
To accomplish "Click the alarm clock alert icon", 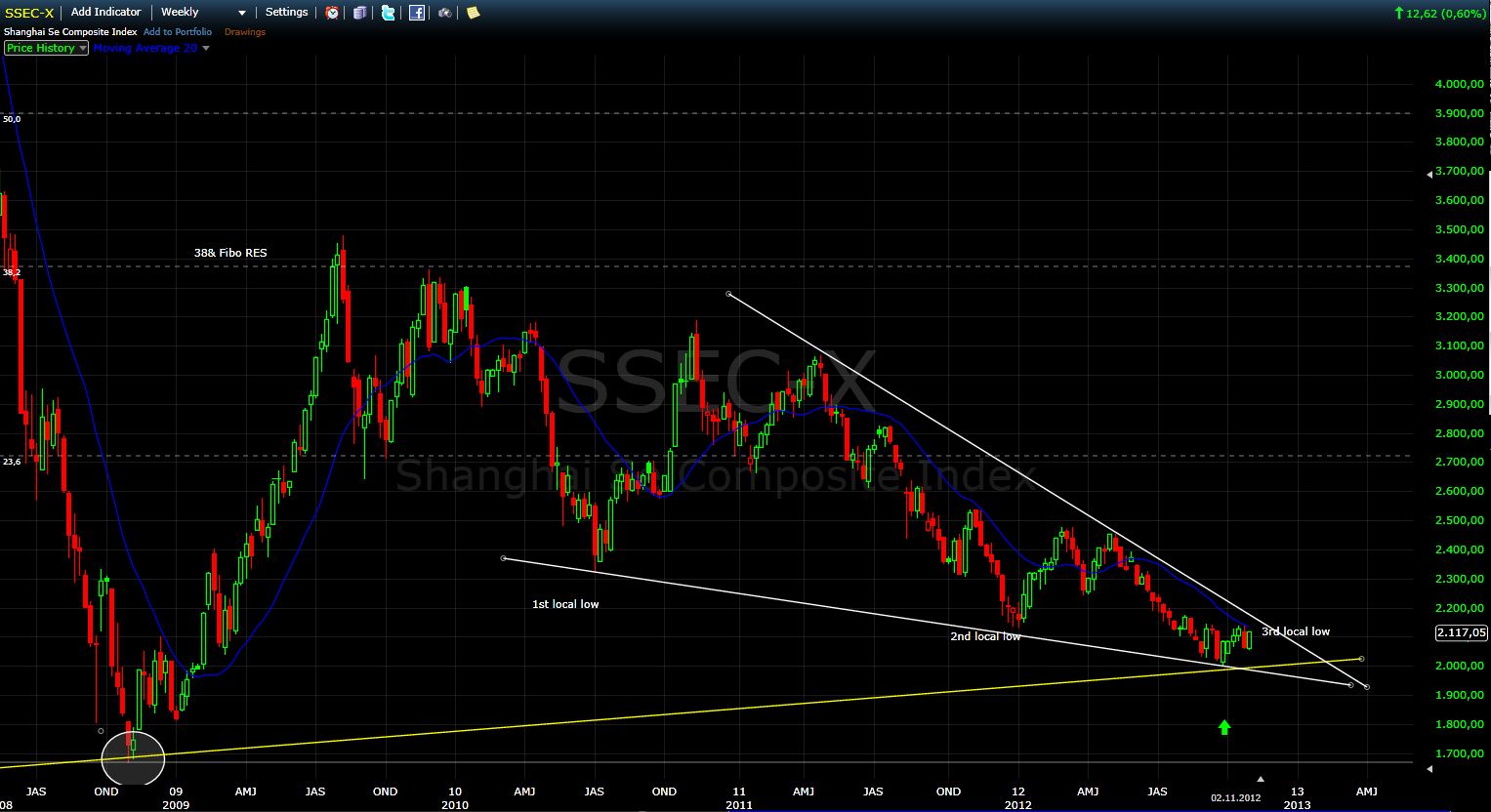I will [333, 13].
